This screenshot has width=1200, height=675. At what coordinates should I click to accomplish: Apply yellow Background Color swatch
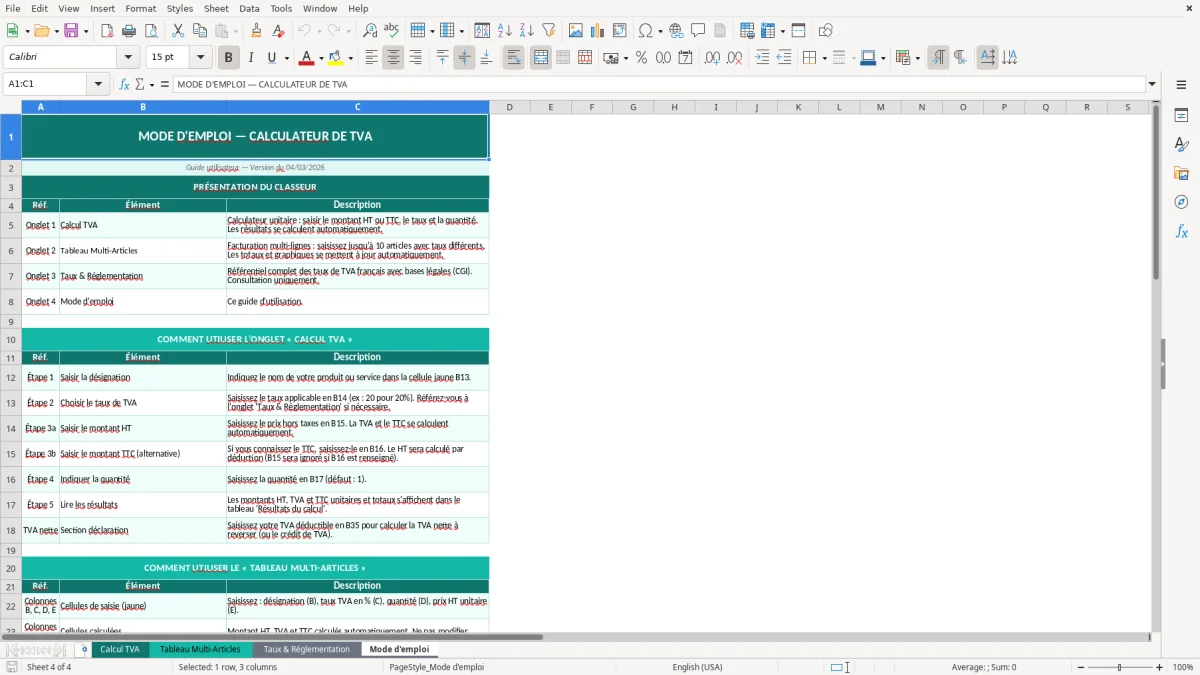pos(336,58)
